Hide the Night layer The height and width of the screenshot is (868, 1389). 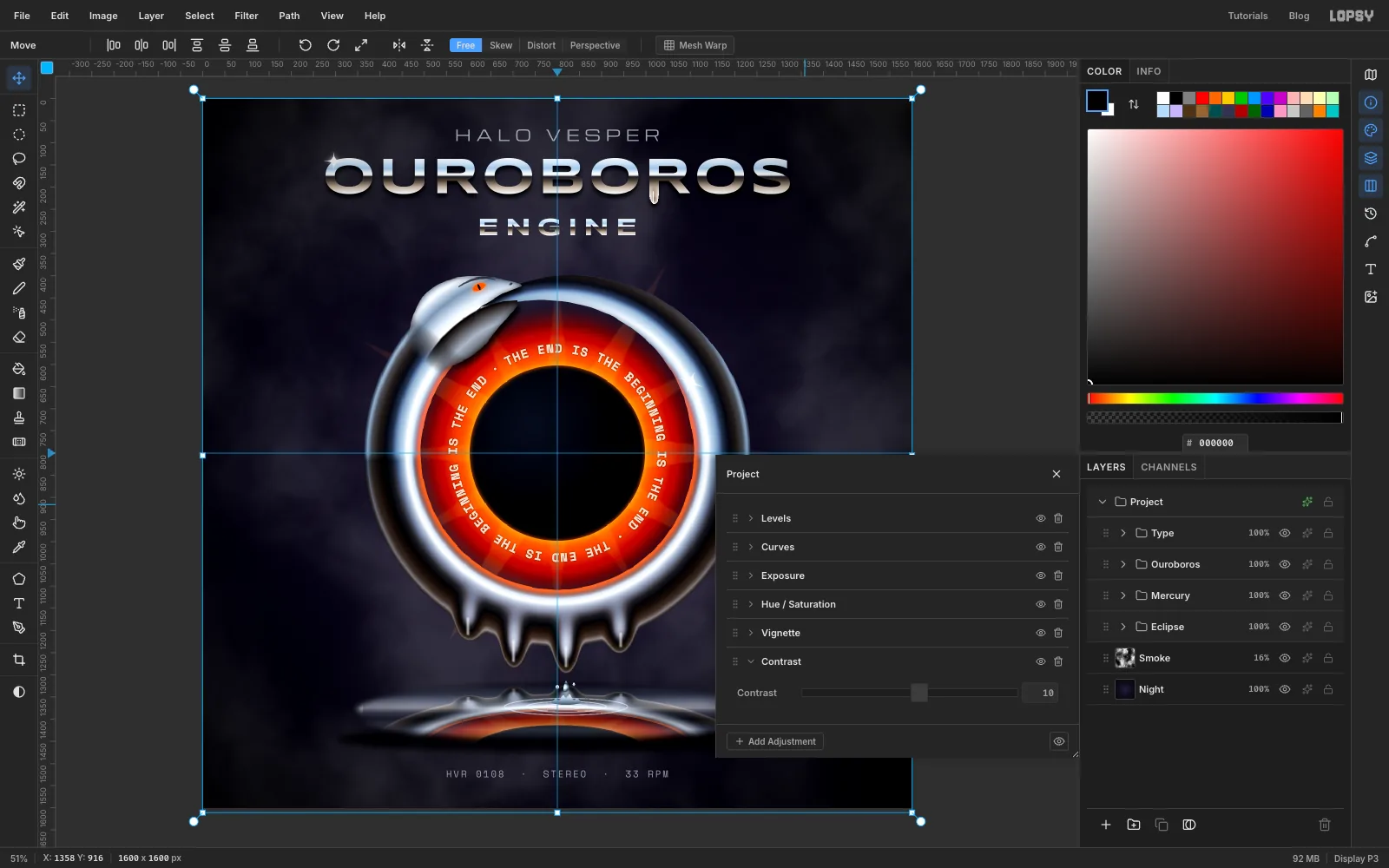[x=1285, y=689]
